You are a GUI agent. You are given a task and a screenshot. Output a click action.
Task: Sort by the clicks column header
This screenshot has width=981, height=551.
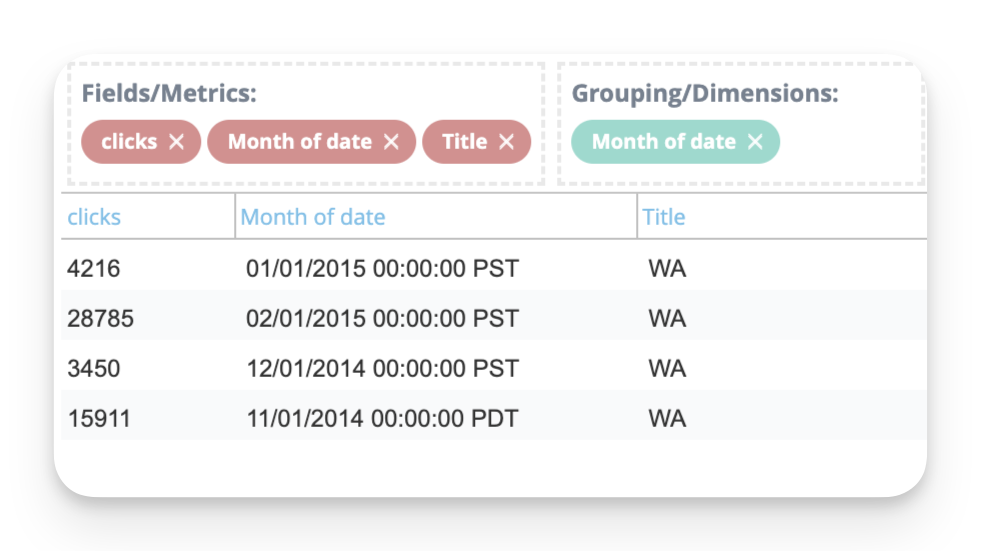(94, 217)
